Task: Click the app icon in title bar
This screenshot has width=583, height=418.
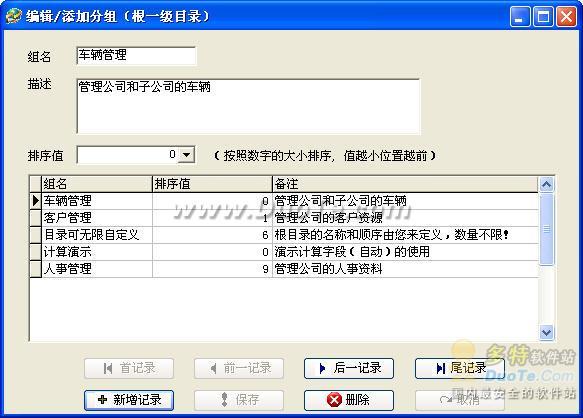Action: click(x=13, y=16)
